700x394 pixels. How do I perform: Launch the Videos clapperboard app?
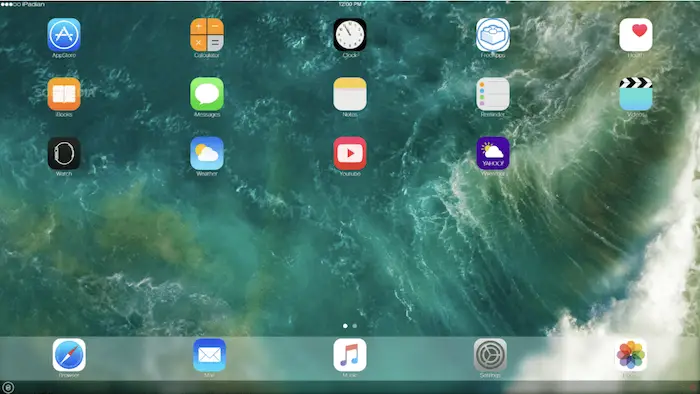pos(636,94)
